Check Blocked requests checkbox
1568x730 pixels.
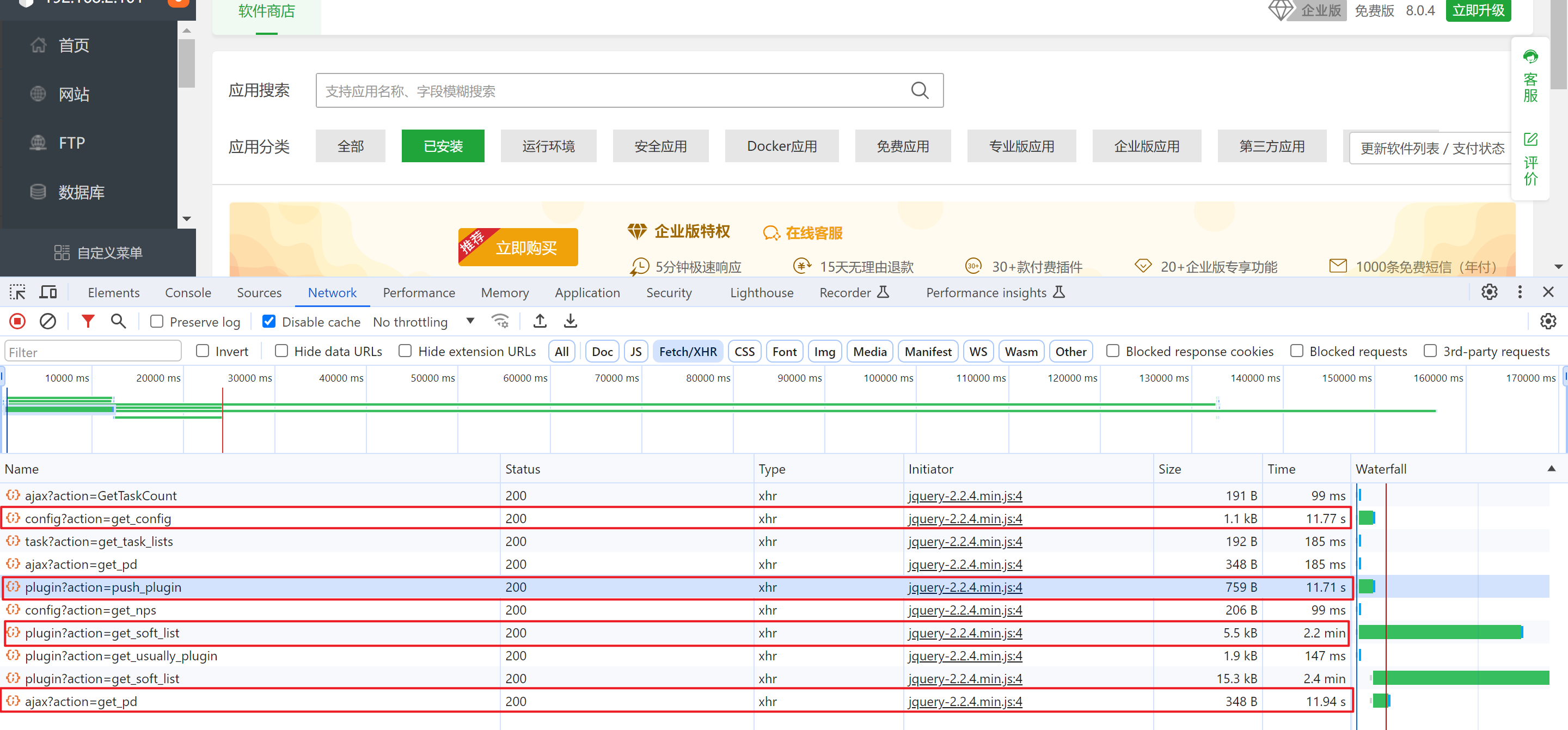click(x=1296, y=351)
